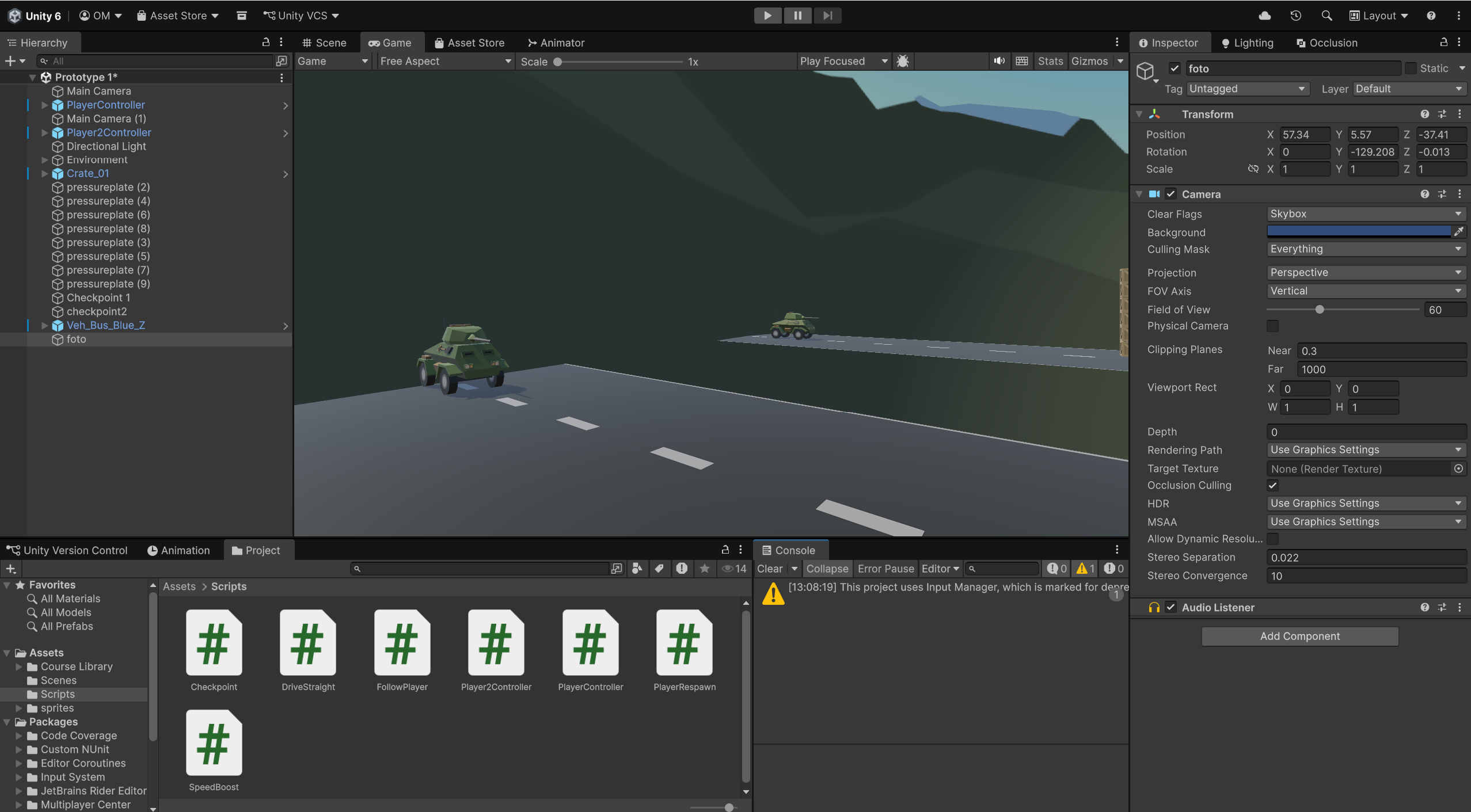Click the Background eyedropper icon
The image size is (1471, 812).
[x=1458, y=231]
